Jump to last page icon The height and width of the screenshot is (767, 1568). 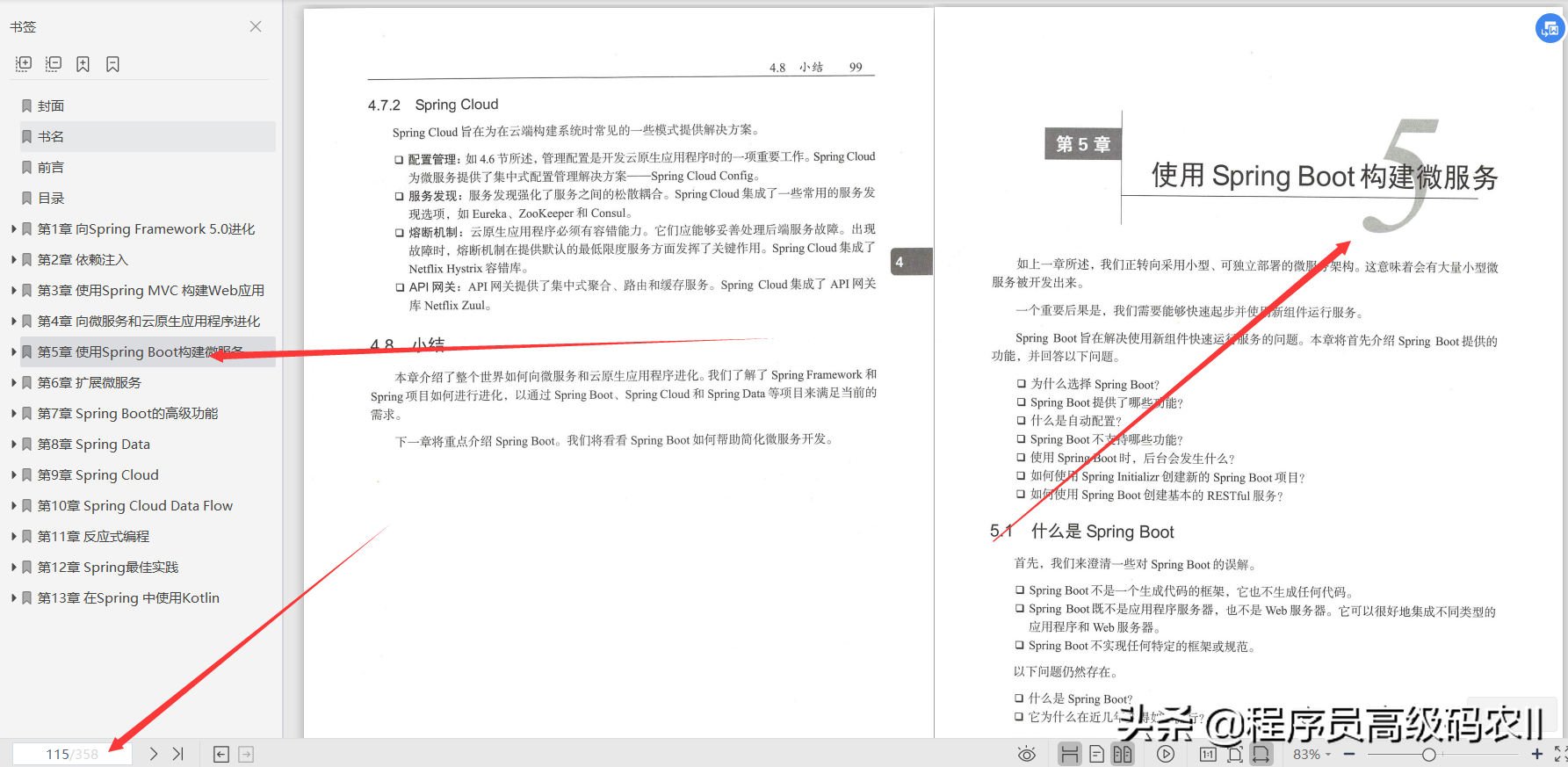tap(178, 754)
